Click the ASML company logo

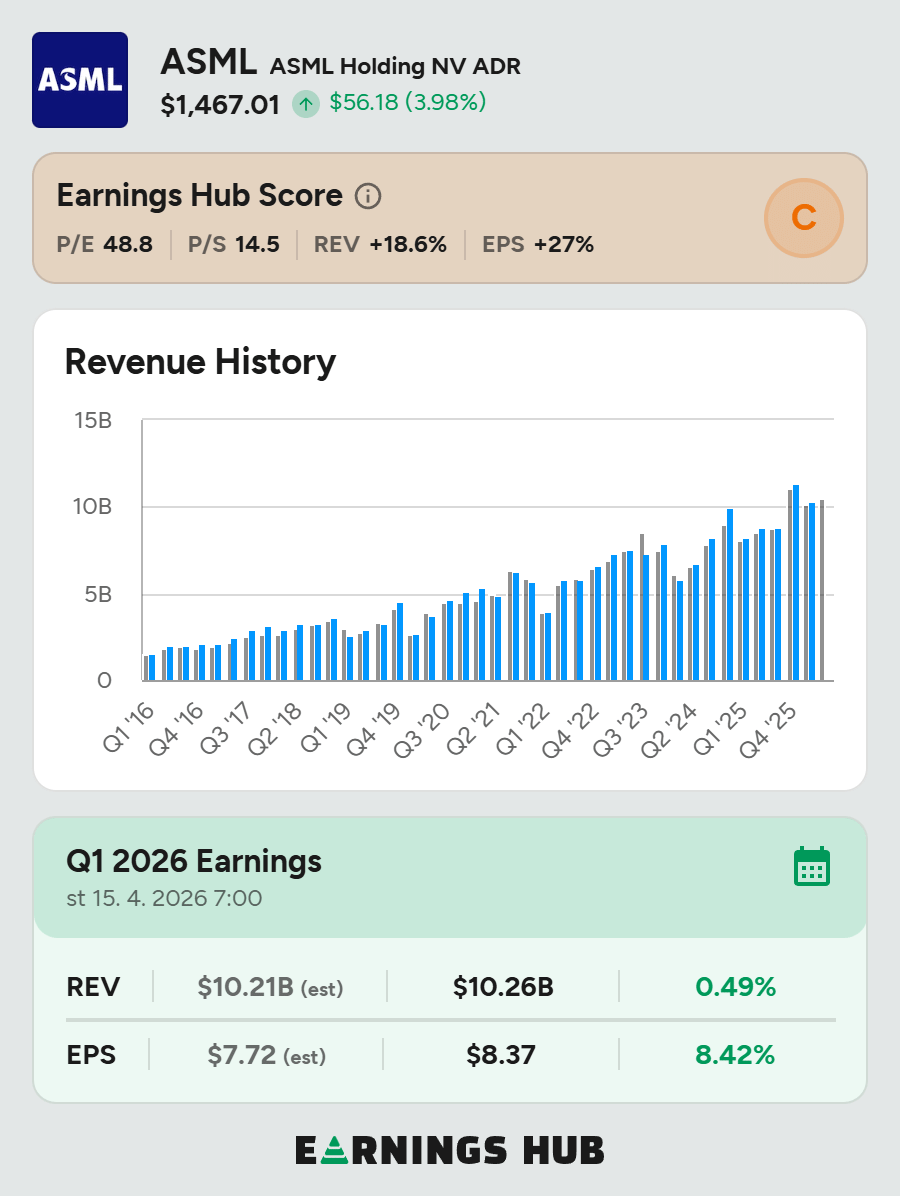[80, 80]
